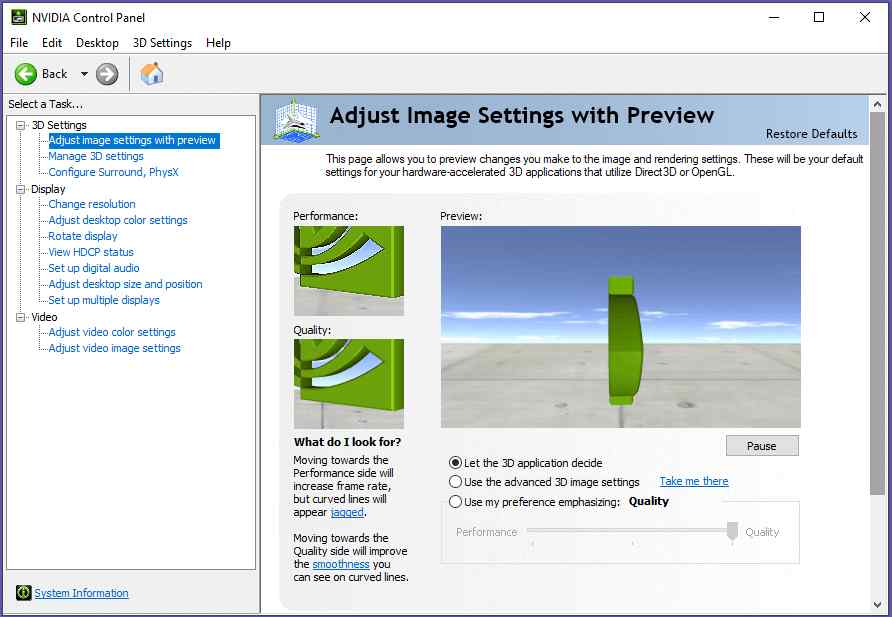Image resolution: width=892 pixels, height=617 pixels.
Task: Collapse the Display tree node
Action: click(x=21, y=189)
